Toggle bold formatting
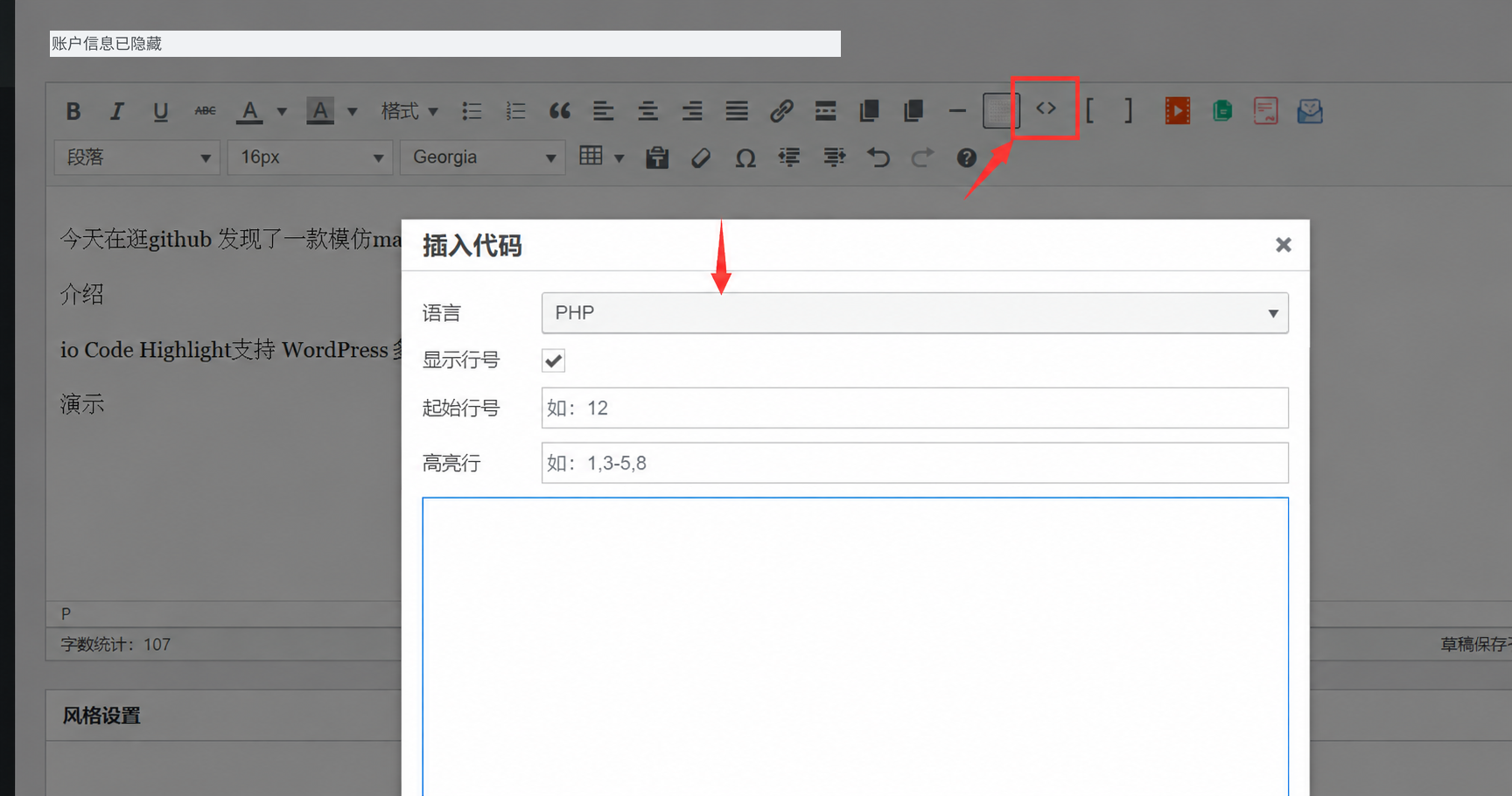Image resolution: width=1512 pixels, height=796 pixels. click(x=73, y=111)
